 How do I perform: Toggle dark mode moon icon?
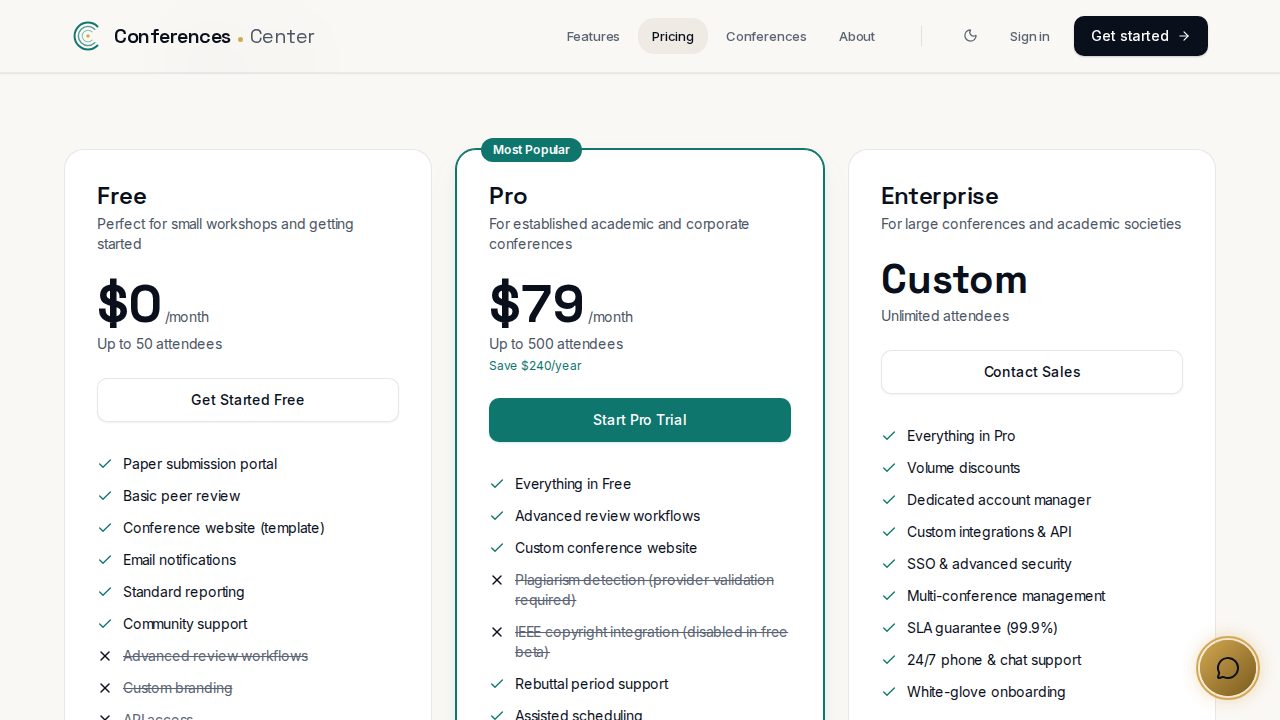pyautogui.click(x=970, y=36)
